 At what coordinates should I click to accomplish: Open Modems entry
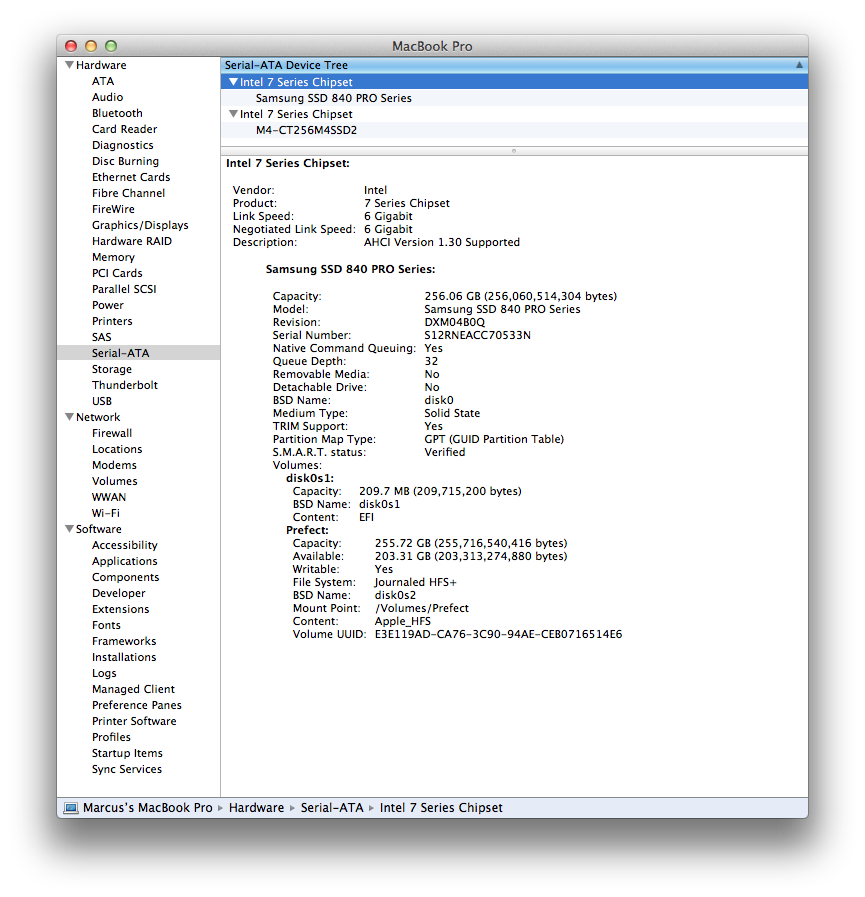[x=114, y=466]
